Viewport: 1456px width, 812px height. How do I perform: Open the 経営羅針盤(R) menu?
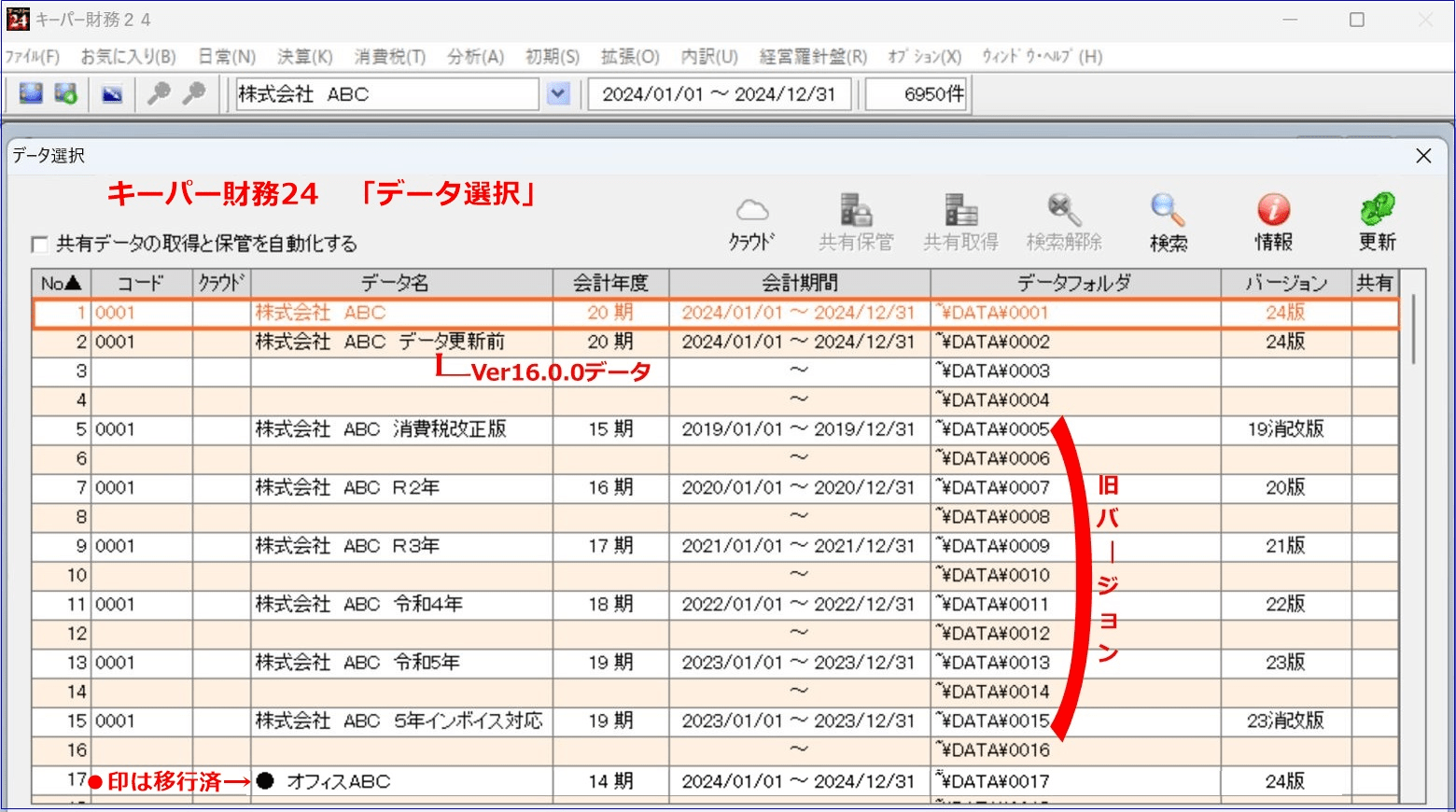(813, 57)
